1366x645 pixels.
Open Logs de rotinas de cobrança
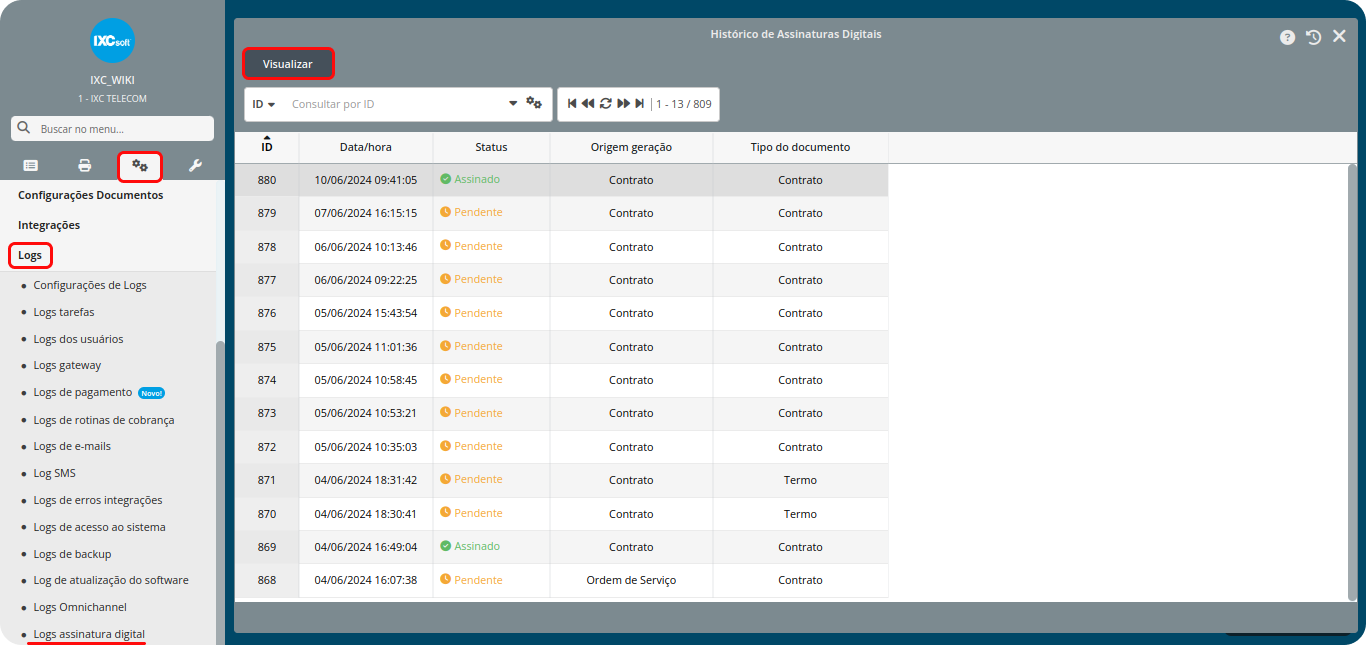coord(104,420)
